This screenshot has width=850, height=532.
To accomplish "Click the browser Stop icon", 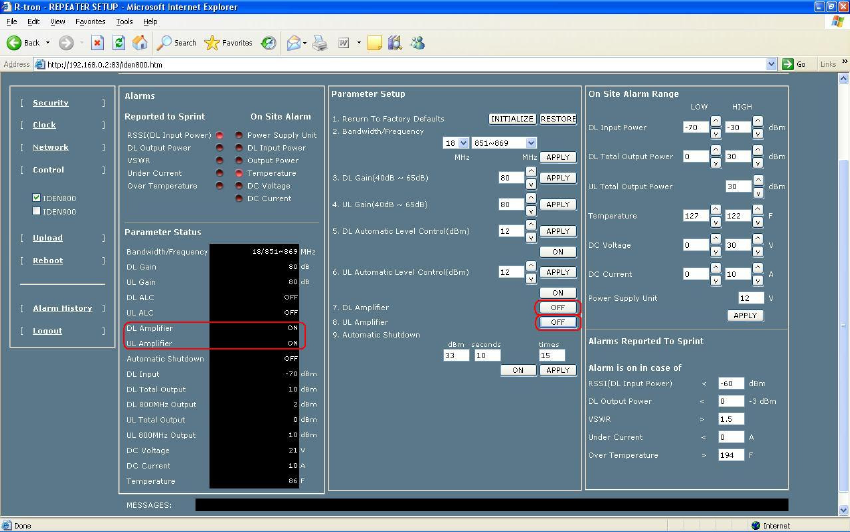I will pyautogui.click(x=97, y=43).
